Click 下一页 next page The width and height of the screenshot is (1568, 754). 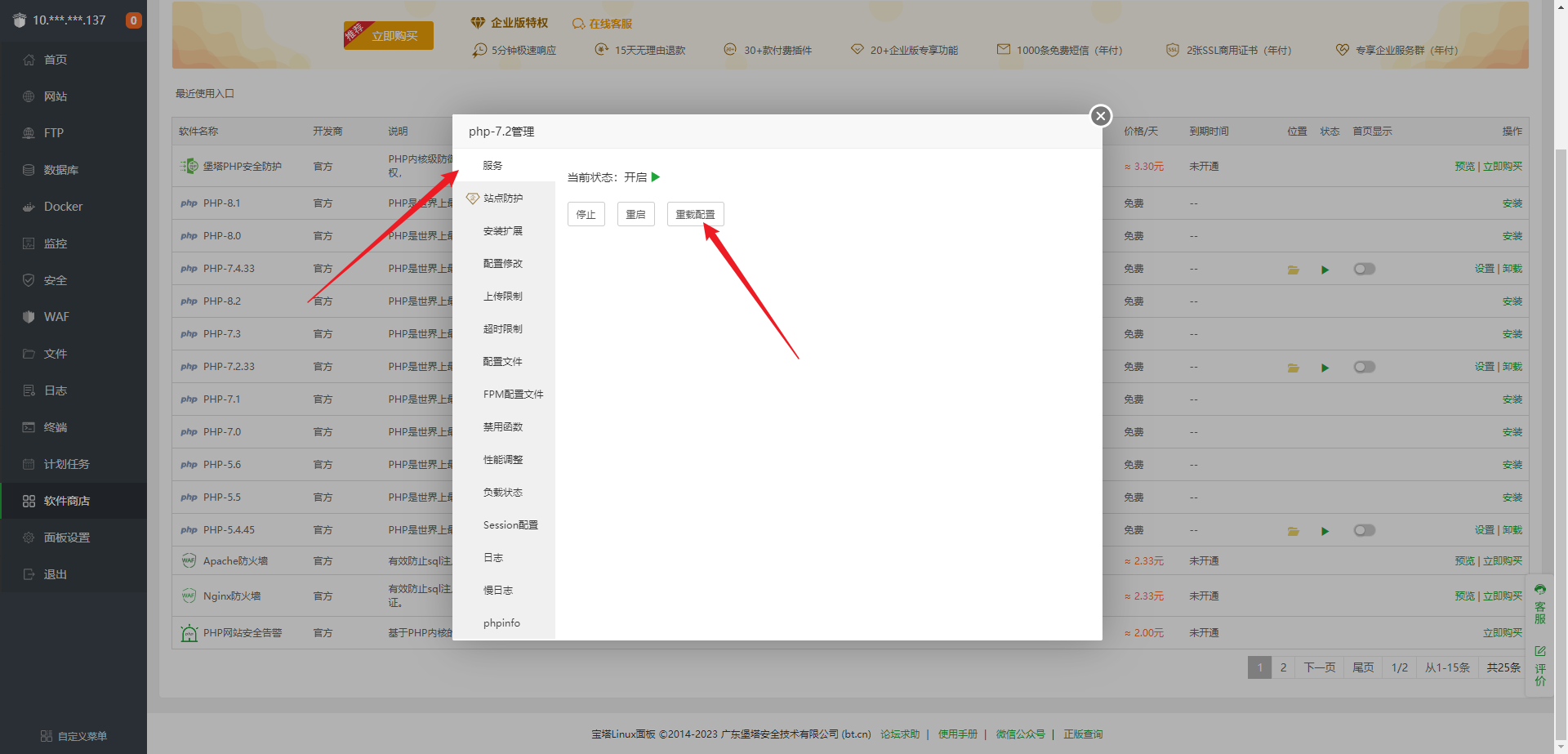tap(1320, 667)
